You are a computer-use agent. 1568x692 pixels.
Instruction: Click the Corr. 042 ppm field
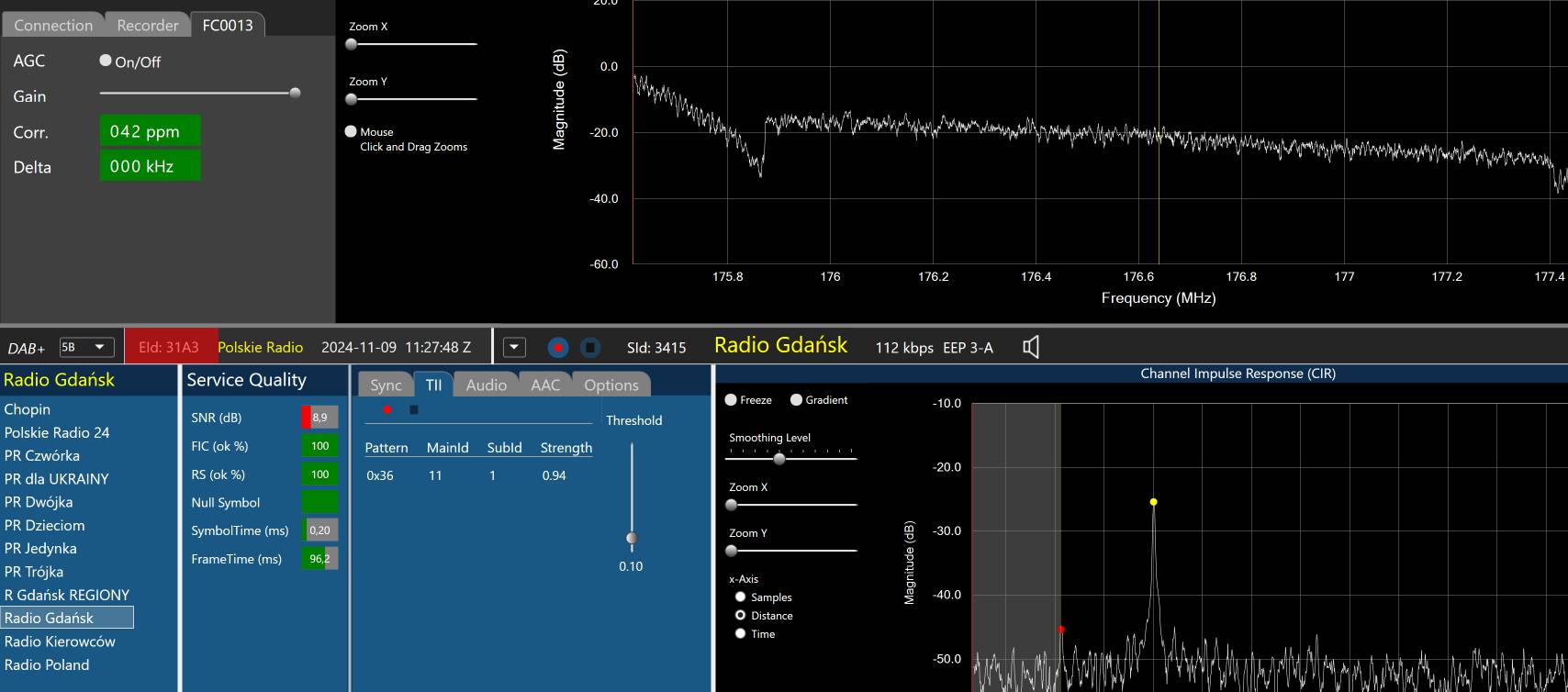coord(150,131)
